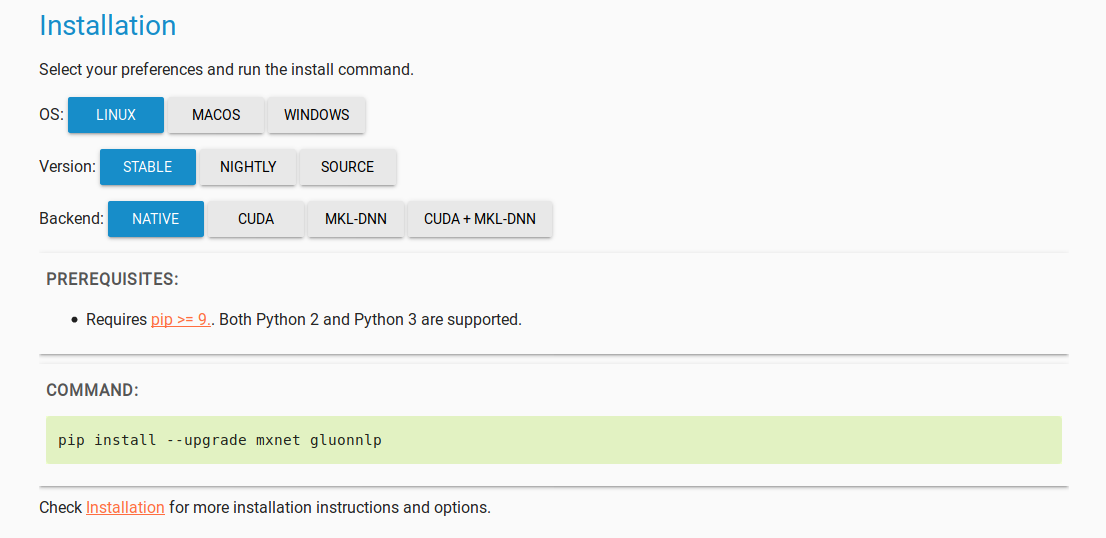Click the COMMAND section heading
Image resolution: width=1106 pixels, height=538 pixels.
(x=92, y=390)
